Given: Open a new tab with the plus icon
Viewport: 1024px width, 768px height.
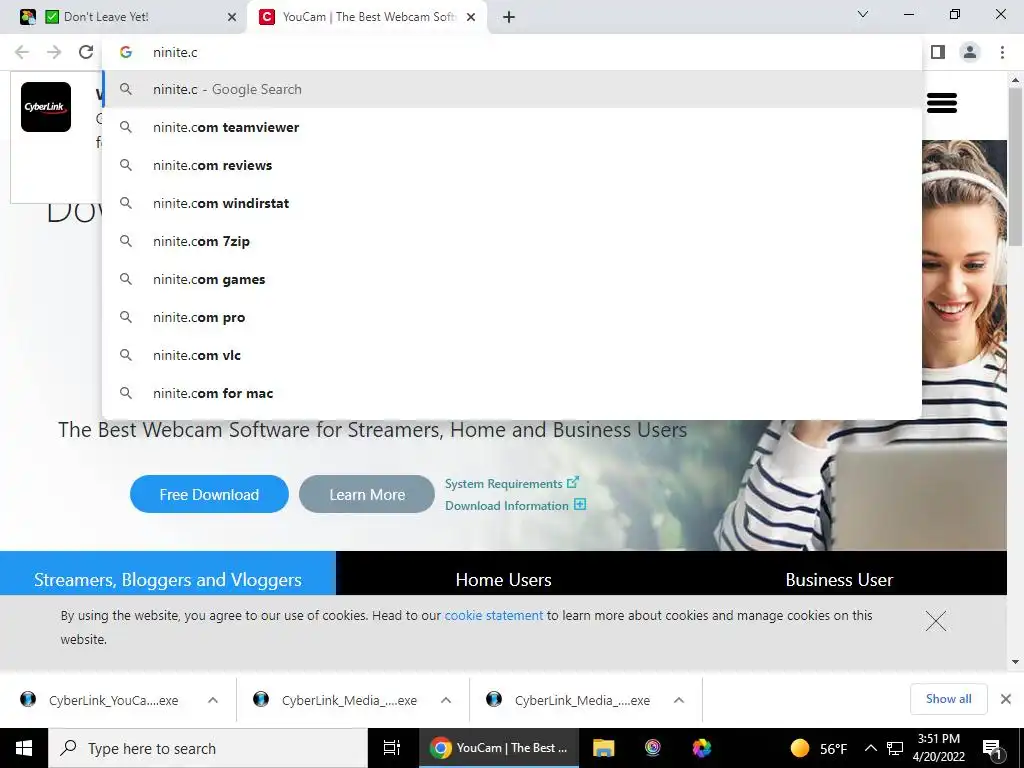Looking at the screenshot, I should [x=509, y=17].
